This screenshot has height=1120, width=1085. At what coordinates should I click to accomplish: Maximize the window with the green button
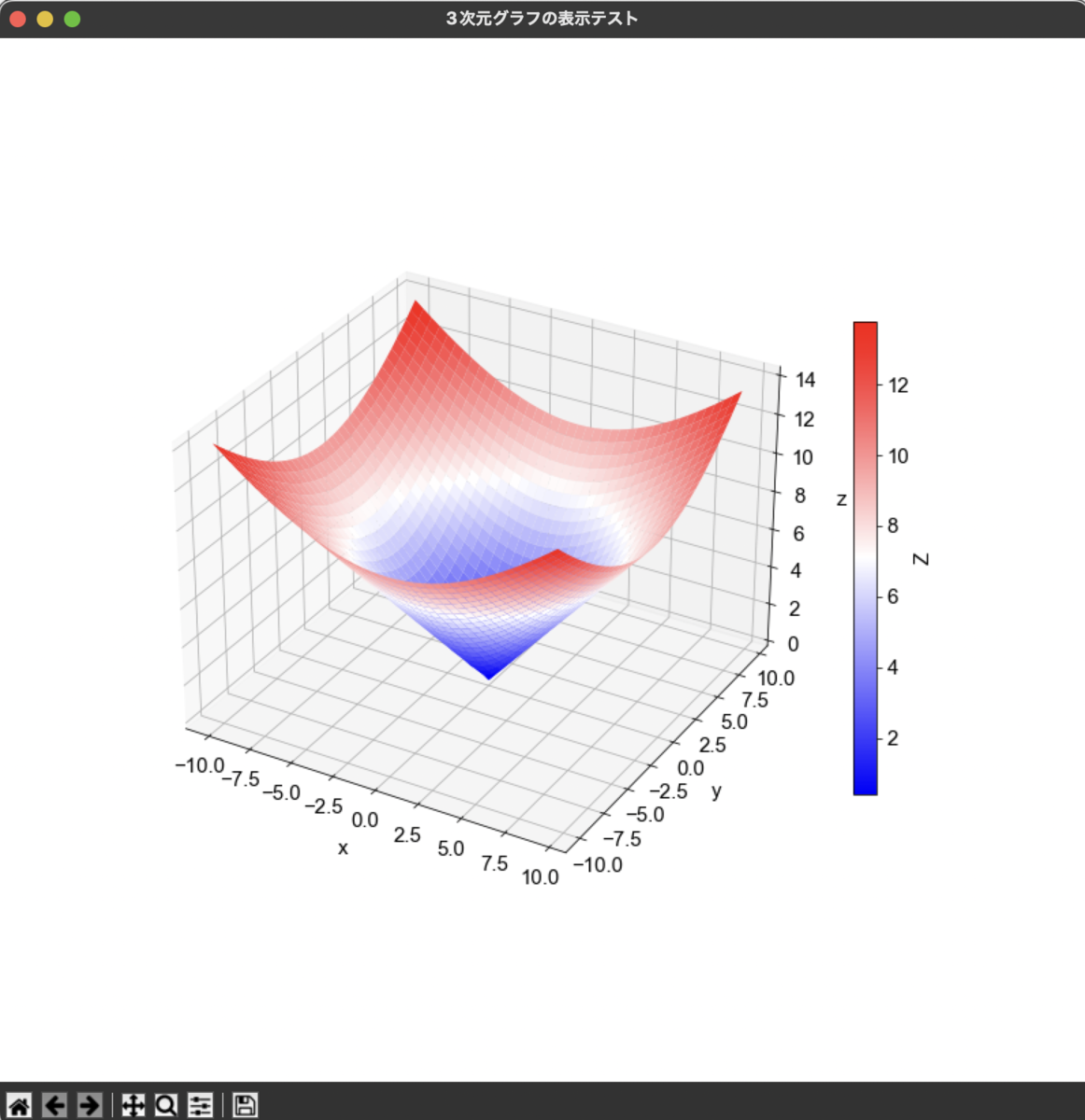pyautogui.click(x=72, y=19)
